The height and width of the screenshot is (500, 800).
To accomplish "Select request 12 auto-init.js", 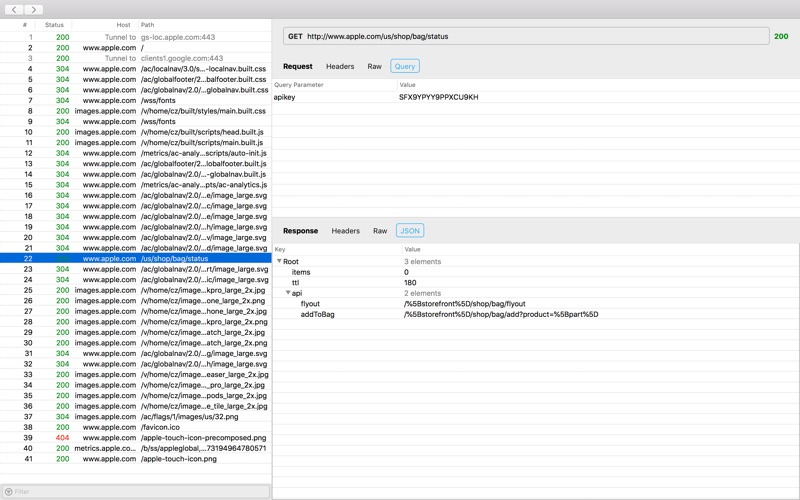I will point(136,153).
